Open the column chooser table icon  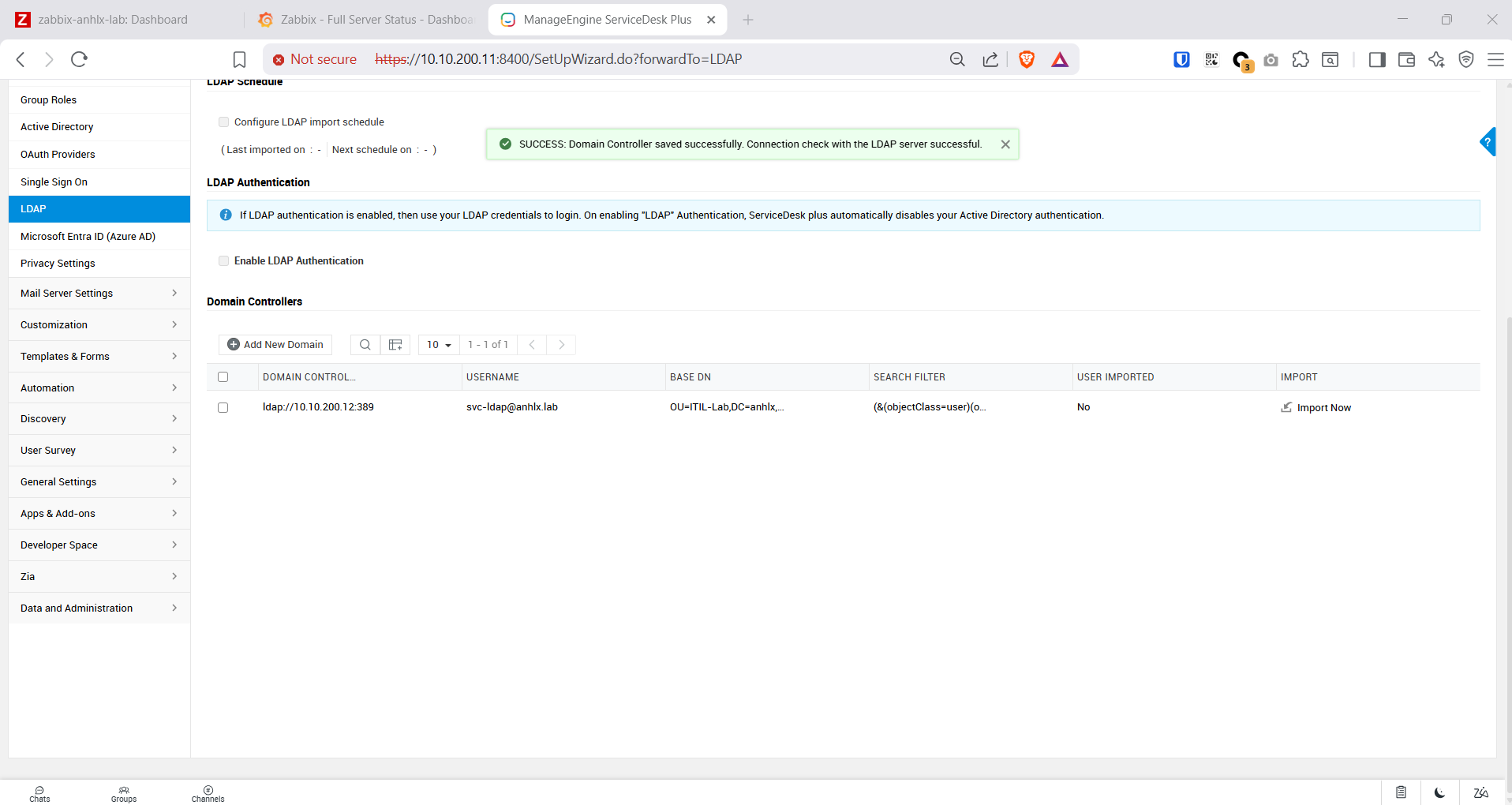pyautogui.click(x=395, y=345)
